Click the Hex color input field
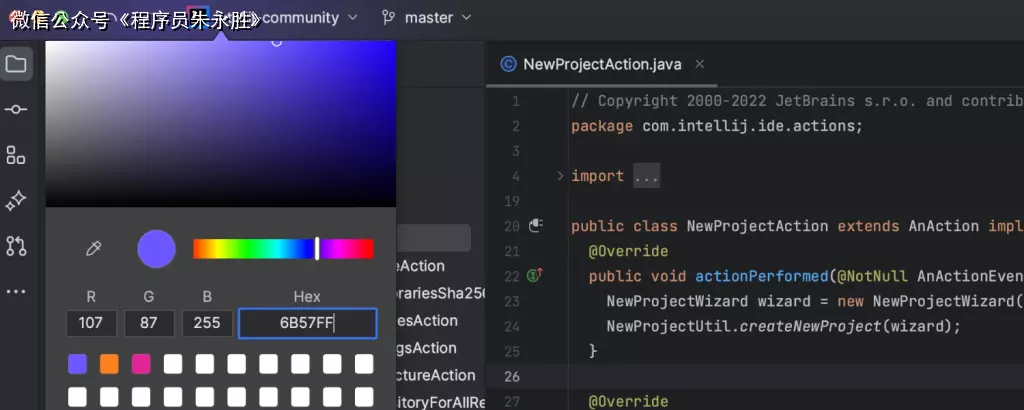This screenshot has height=410, width=1024. 307,324
